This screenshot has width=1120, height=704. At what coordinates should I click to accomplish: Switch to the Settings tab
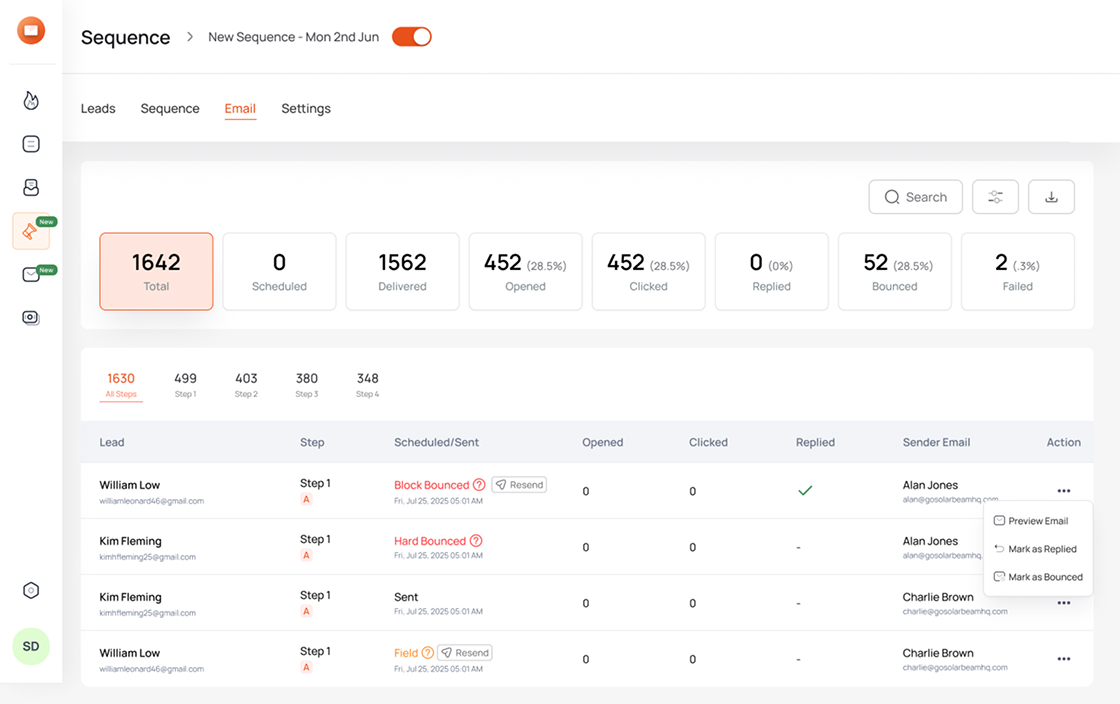[x=306, y=108]
